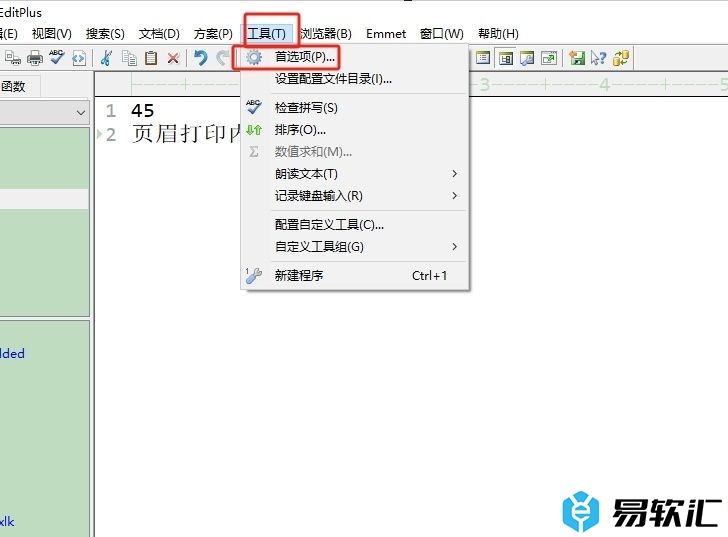Switch to the 函数 side panel tab
Viewport: 728px width, 537px height.
14,86
